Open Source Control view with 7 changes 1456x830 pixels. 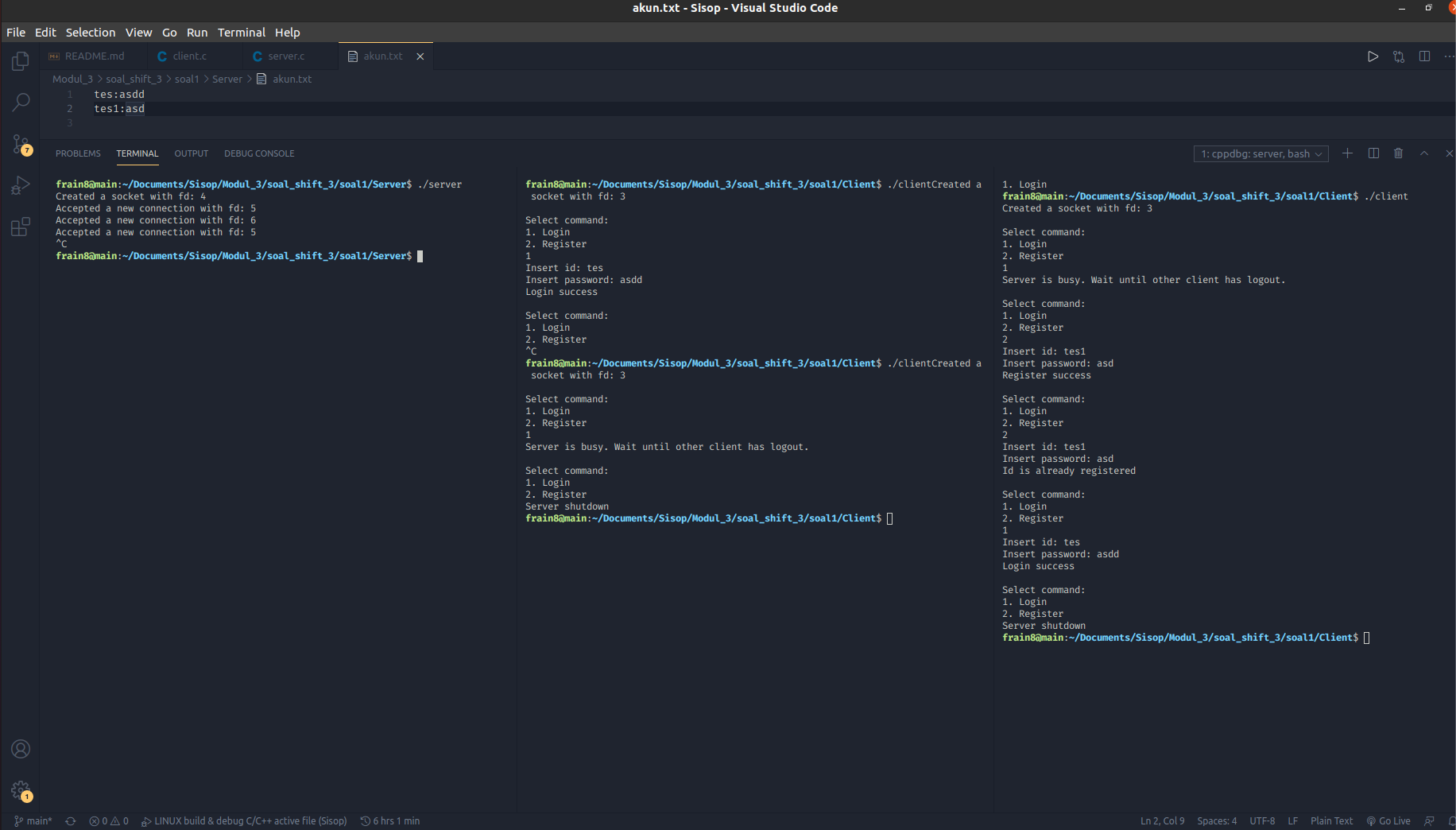(21, 145)
